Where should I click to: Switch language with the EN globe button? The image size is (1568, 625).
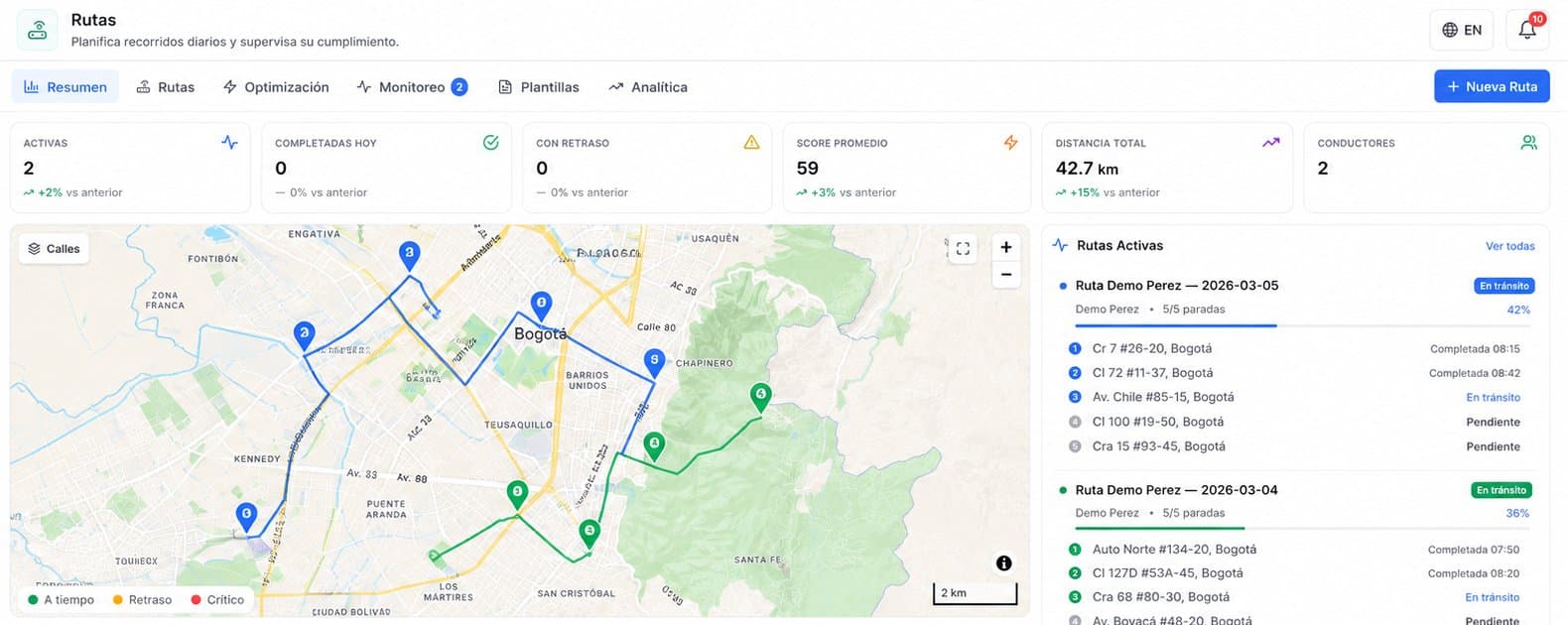coord(1462,30)
